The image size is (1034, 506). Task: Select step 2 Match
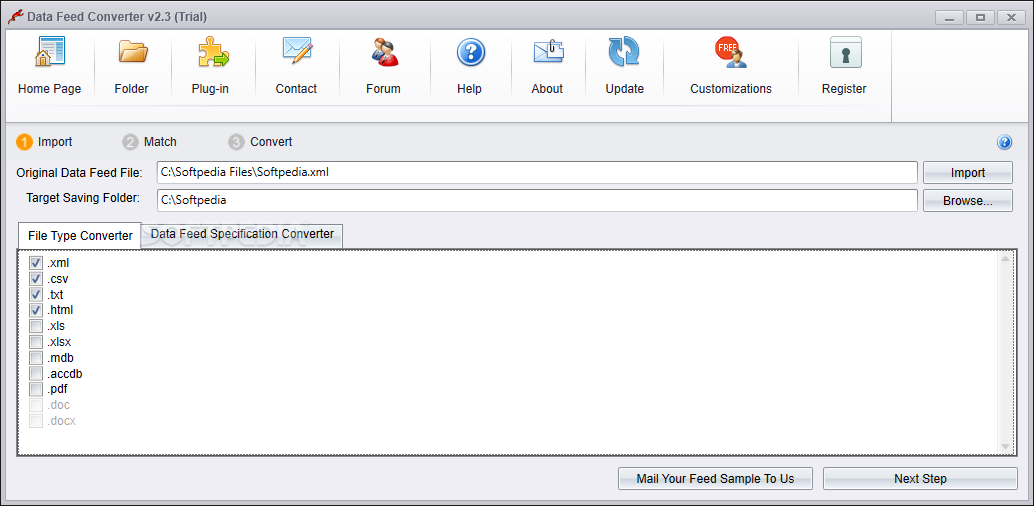150,142
